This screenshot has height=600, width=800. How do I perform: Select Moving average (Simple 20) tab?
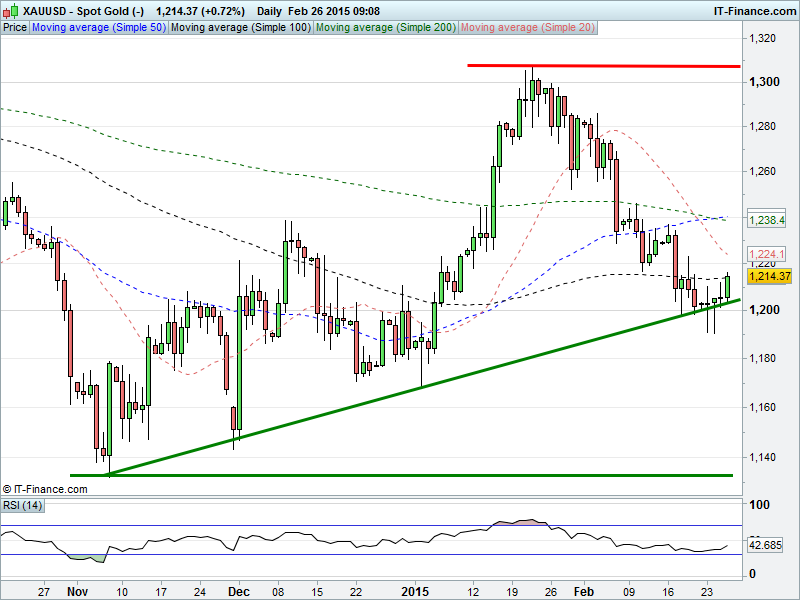coord(527,28)
